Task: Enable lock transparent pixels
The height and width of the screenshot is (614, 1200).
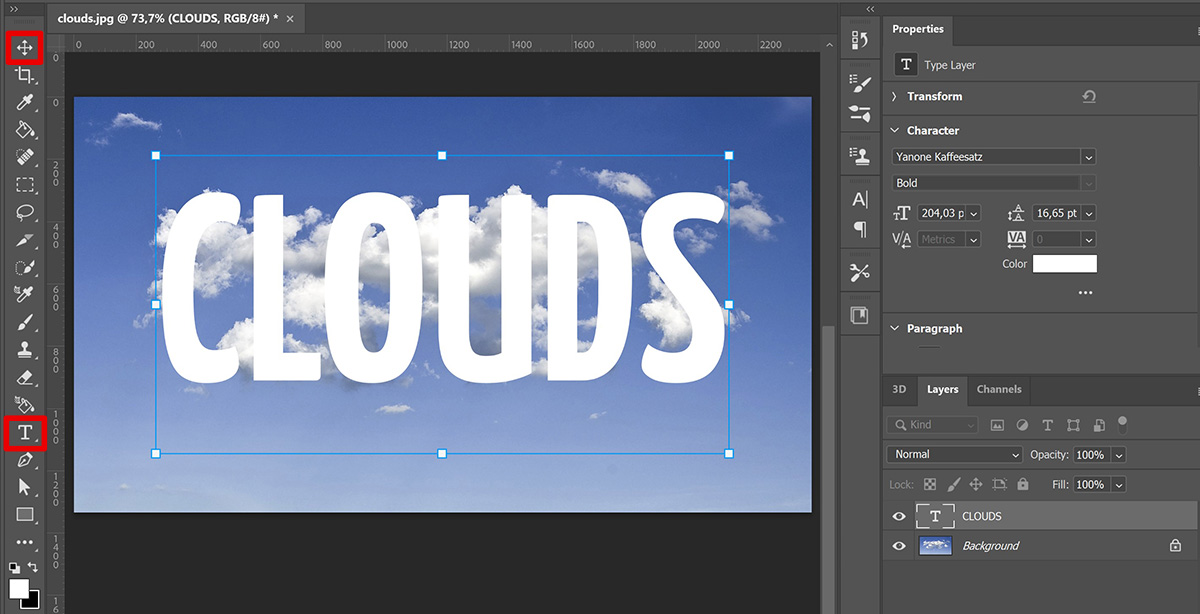Action: coord(928,484)
